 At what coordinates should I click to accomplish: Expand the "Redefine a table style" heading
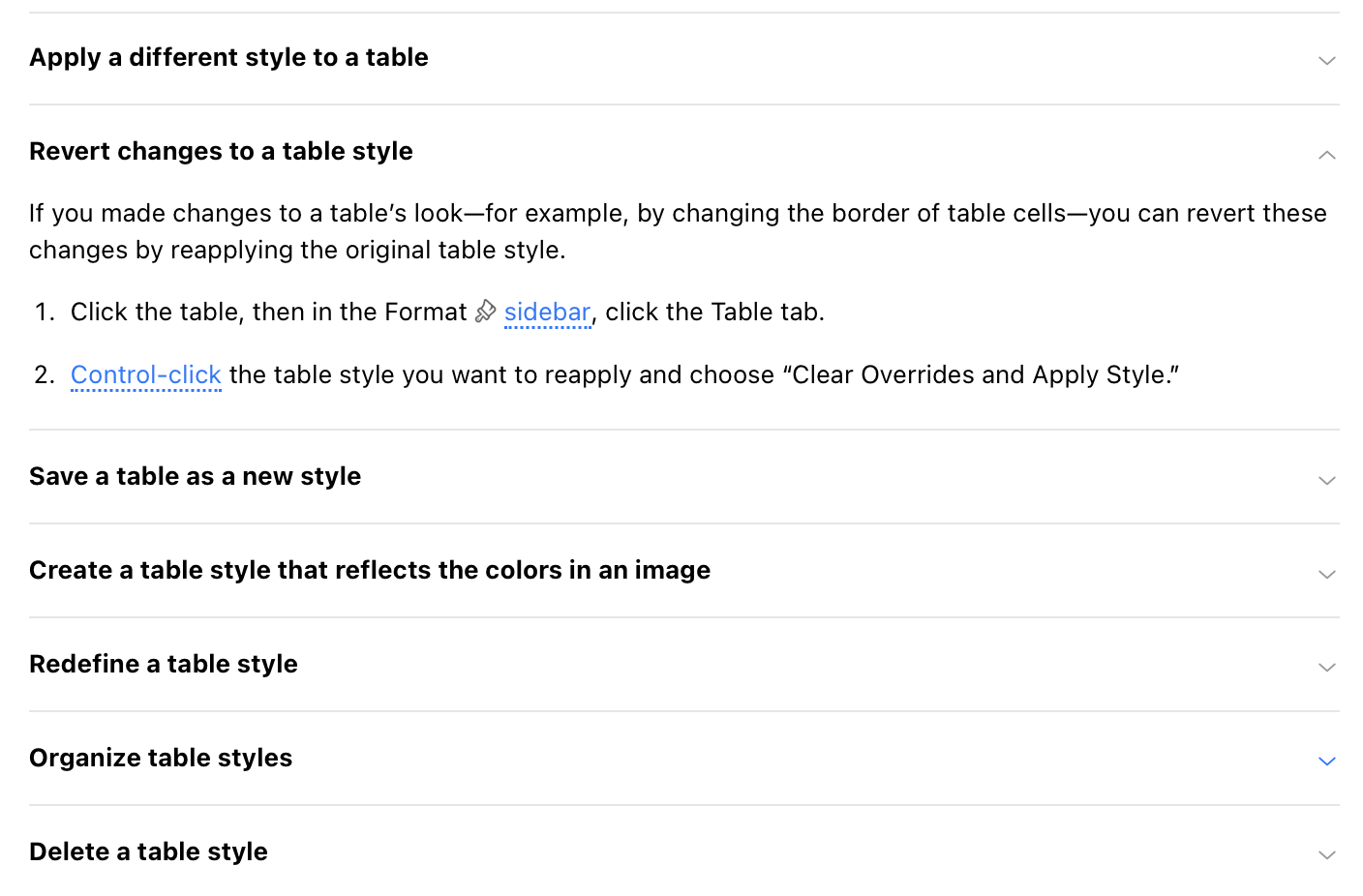(163, 665)
